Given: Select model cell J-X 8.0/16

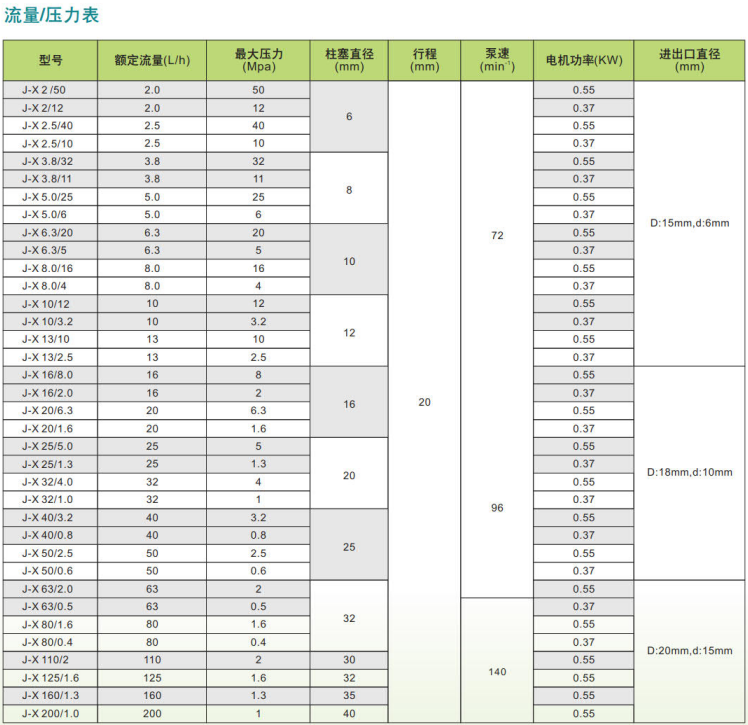Looking at the screenshot, I should [51, 269].
